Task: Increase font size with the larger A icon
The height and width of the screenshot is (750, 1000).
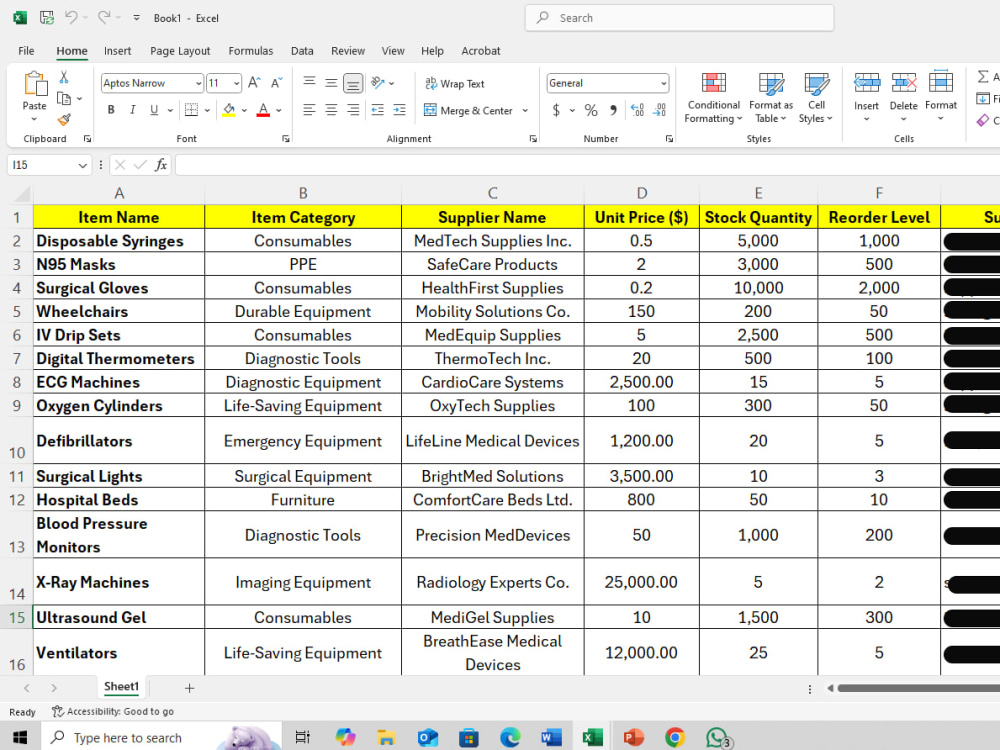Action: pos(254,83)
